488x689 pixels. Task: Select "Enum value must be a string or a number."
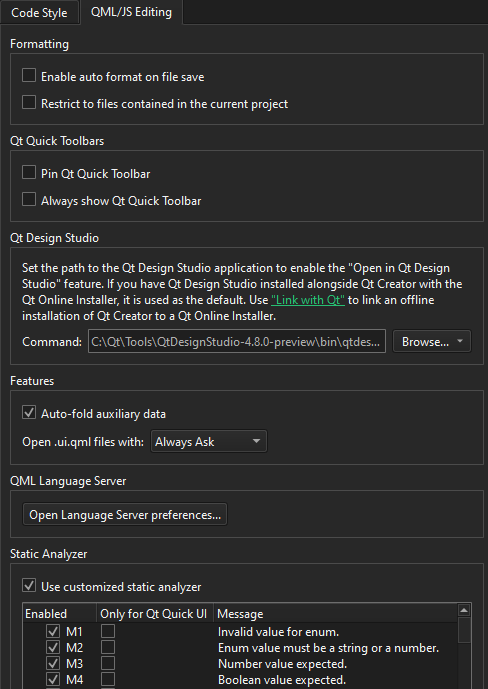pos(329,648)
